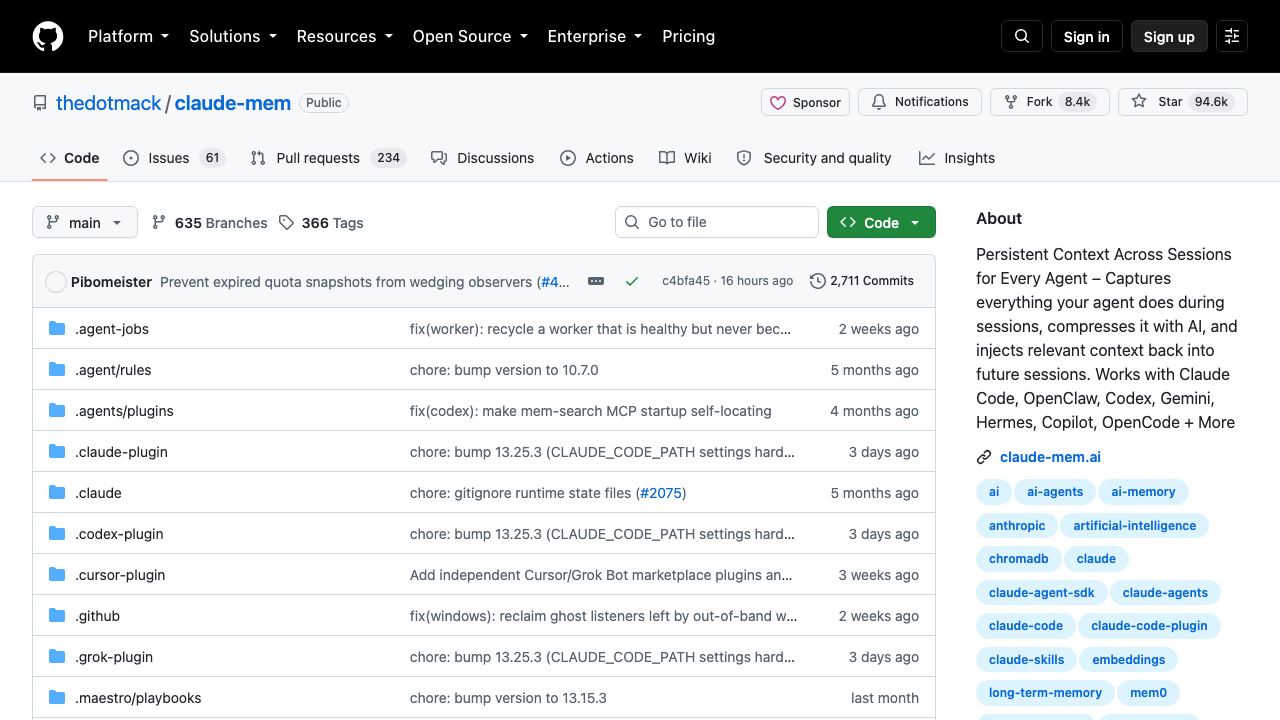Click the Wiki book icon
Image resolution: width=1280 pixels, height=720 pixels.
(667, 158)
